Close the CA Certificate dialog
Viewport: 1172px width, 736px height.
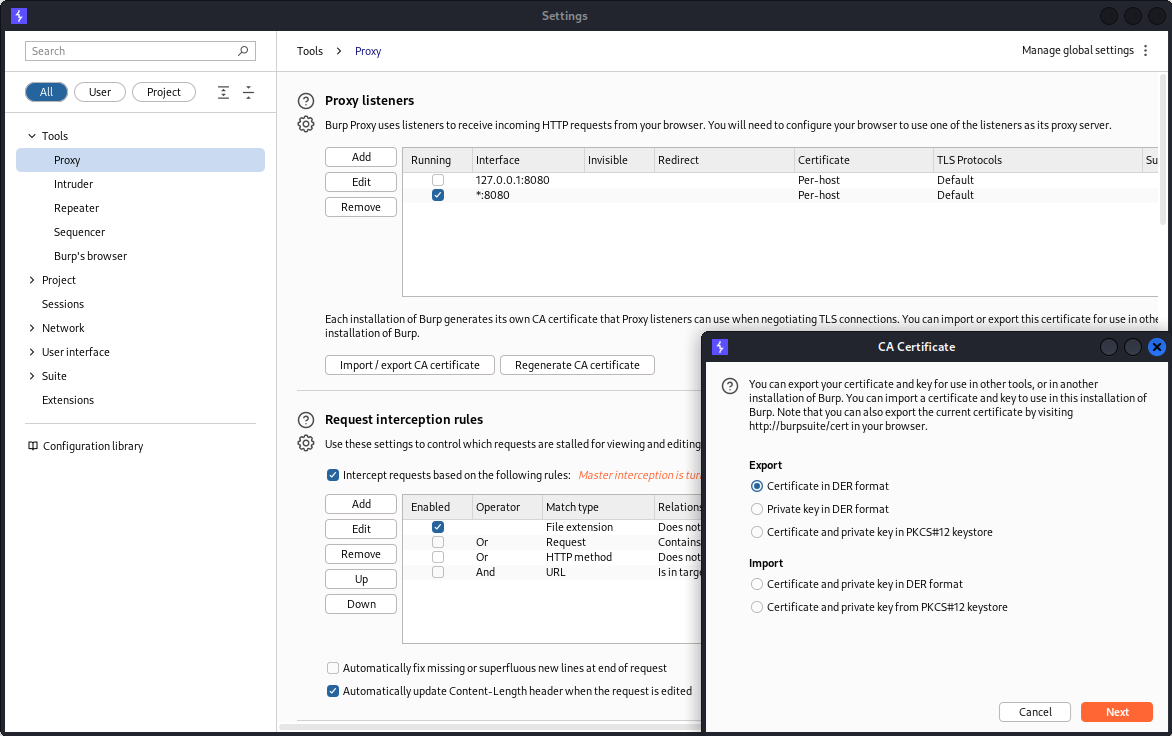(x=1156, y=347)
